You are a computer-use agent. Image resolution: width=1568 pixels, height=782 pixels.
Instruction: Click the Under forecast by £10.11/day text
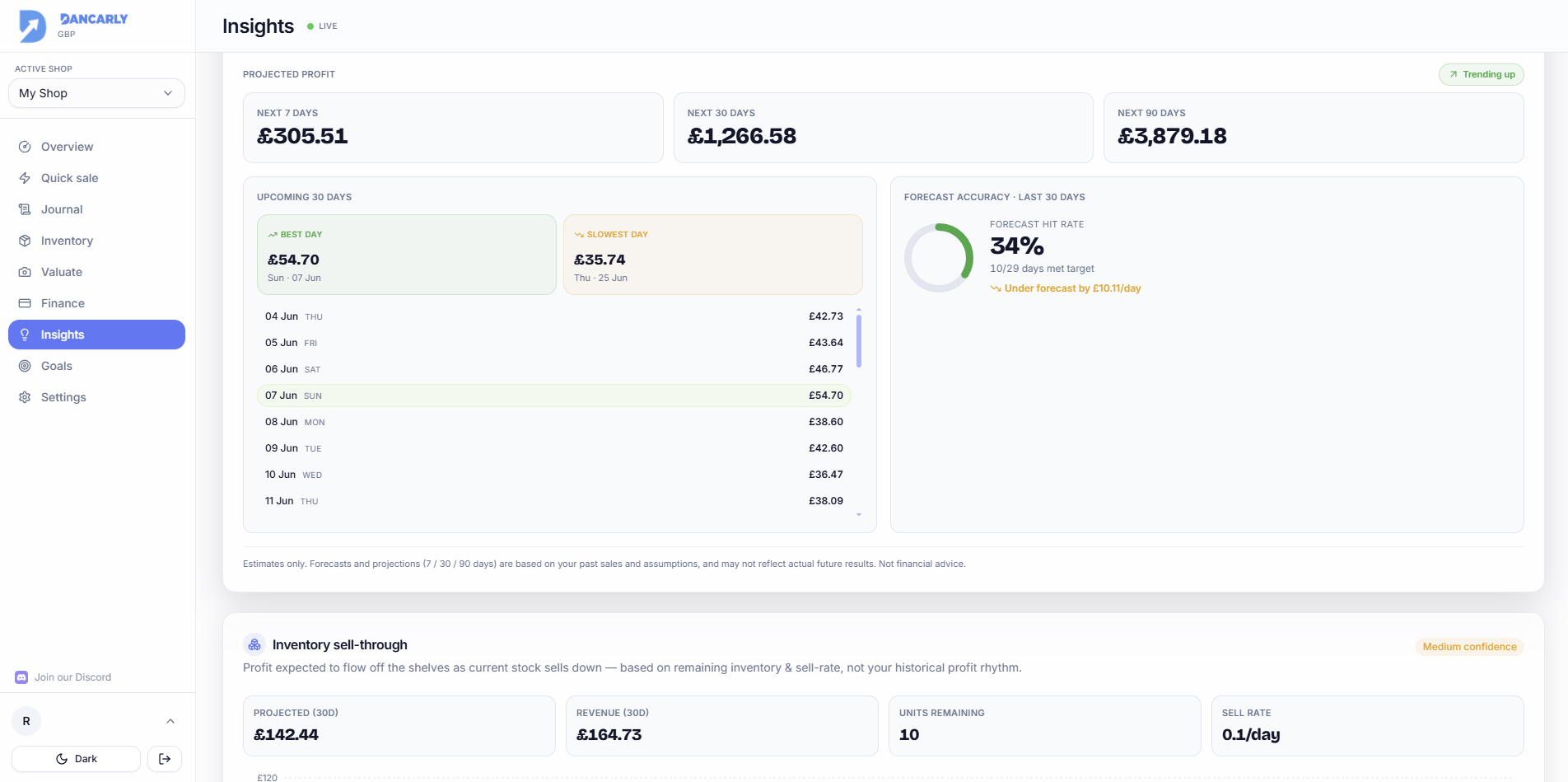pyautogui.click(x=1072, y=288)
